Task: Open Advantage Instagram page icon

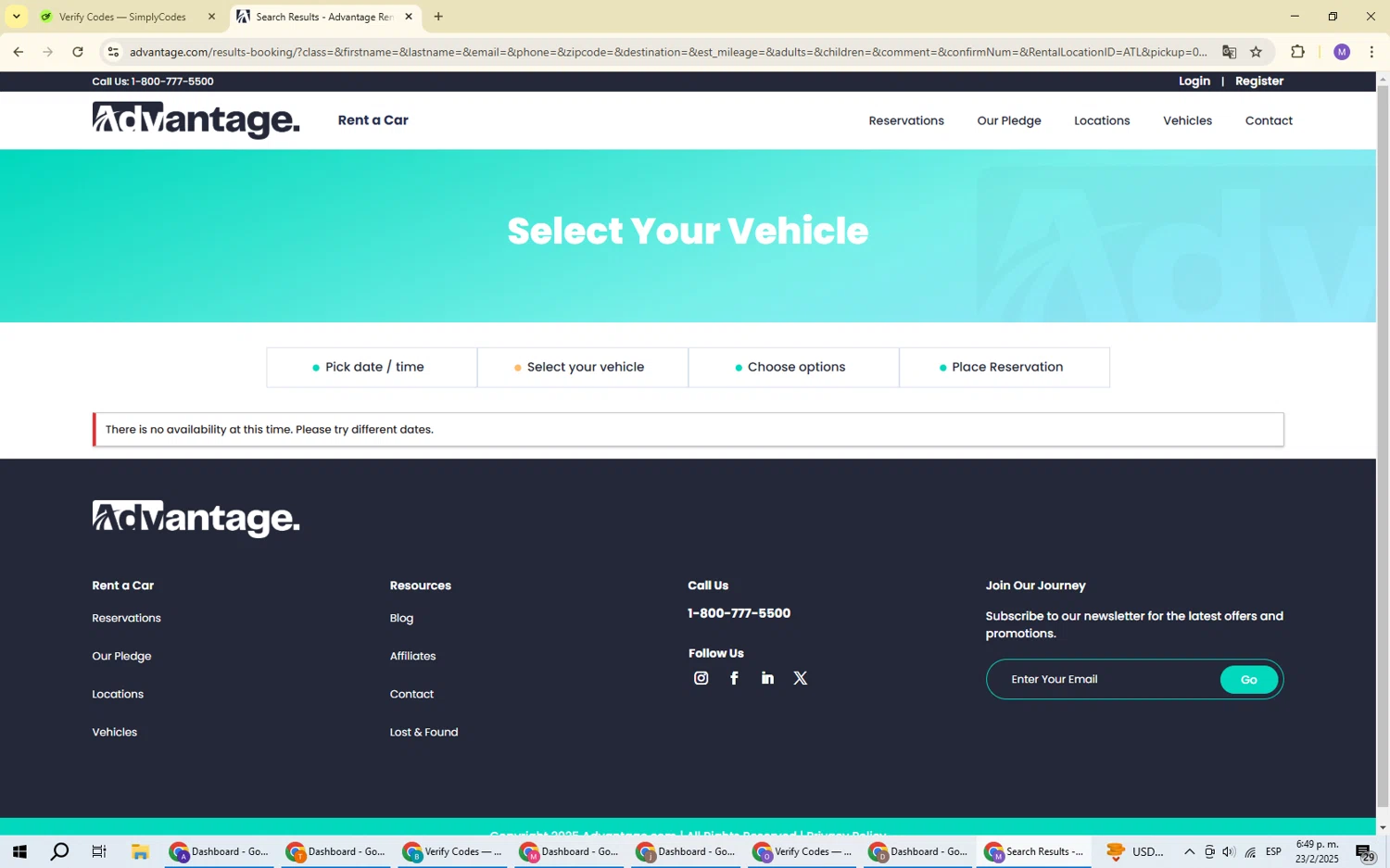Action: point(701,678)
